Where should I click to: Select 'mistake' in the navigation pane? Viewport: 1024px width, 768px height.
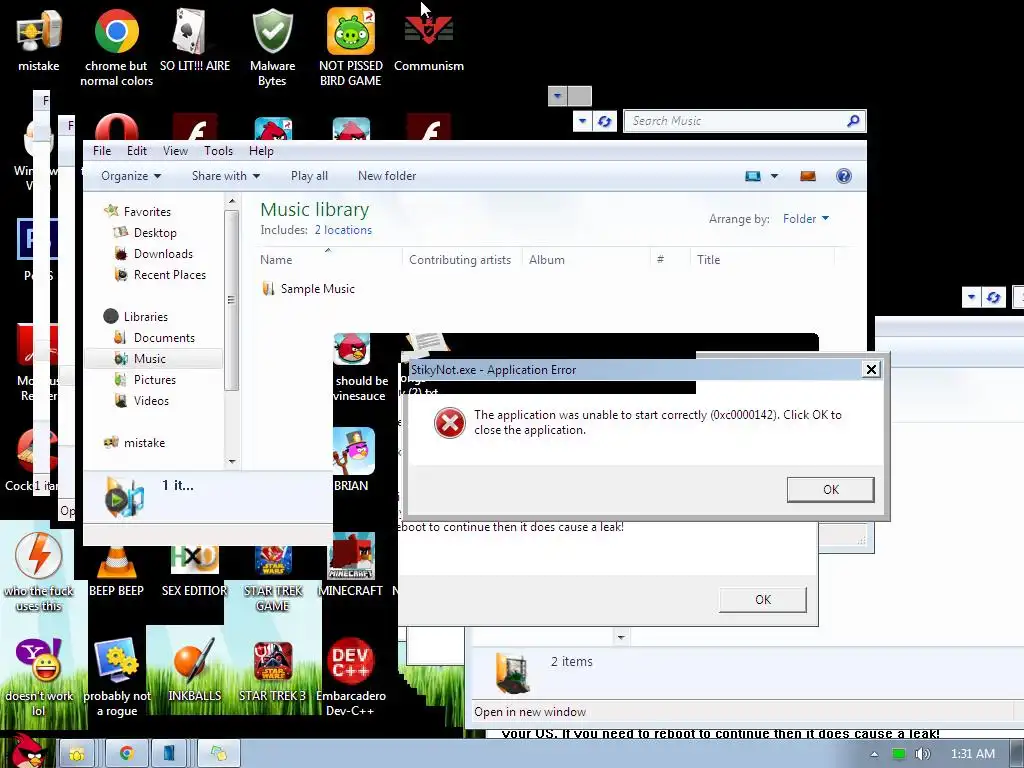pos(135,443)
